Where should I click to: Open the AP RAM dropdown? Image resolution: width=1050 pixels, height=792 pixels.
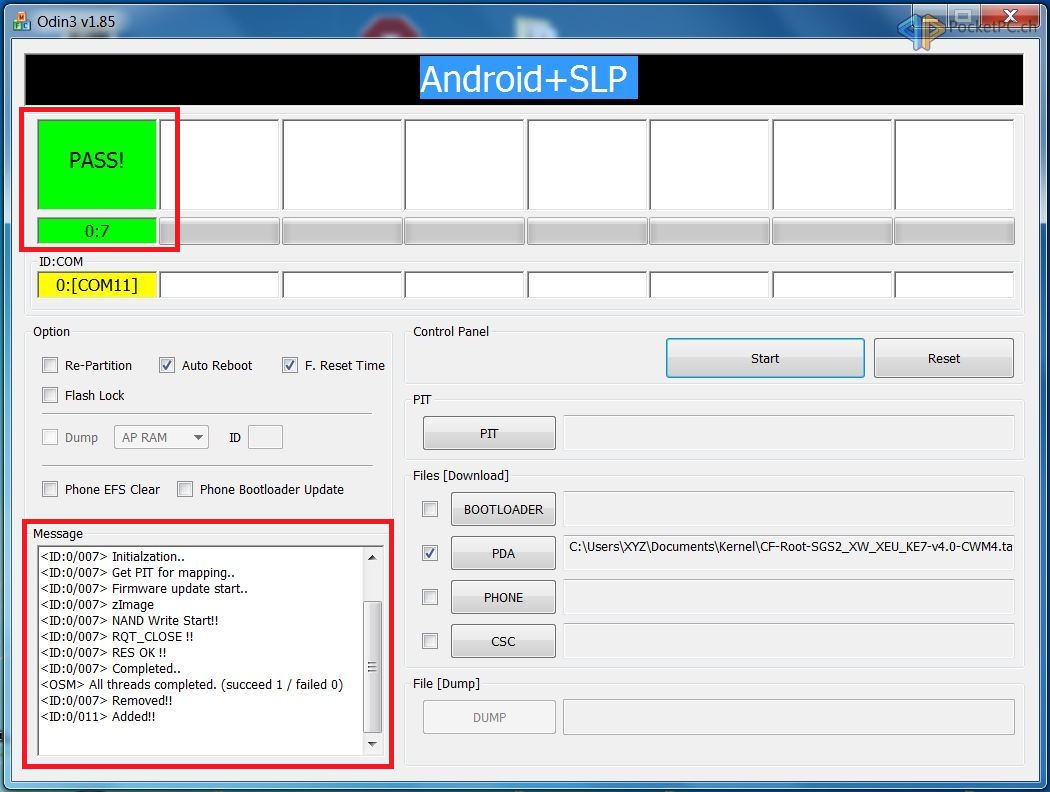(x=161, y=437)
